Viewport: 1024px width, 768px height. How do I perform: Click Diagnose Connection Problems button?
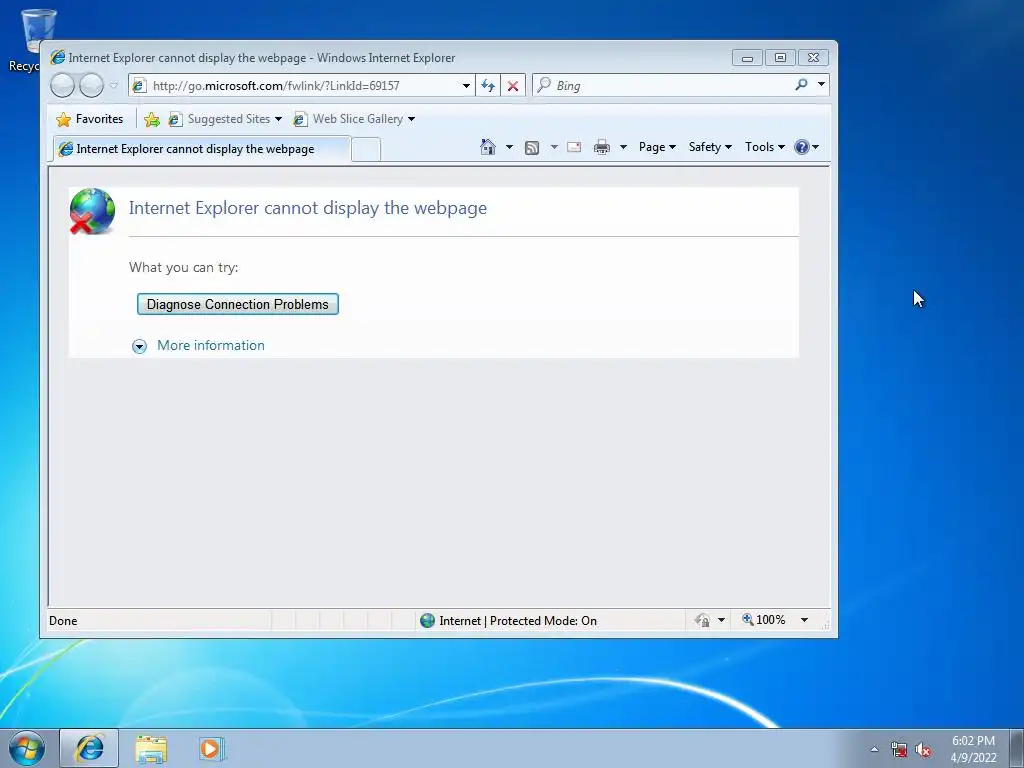coord(238,304)
